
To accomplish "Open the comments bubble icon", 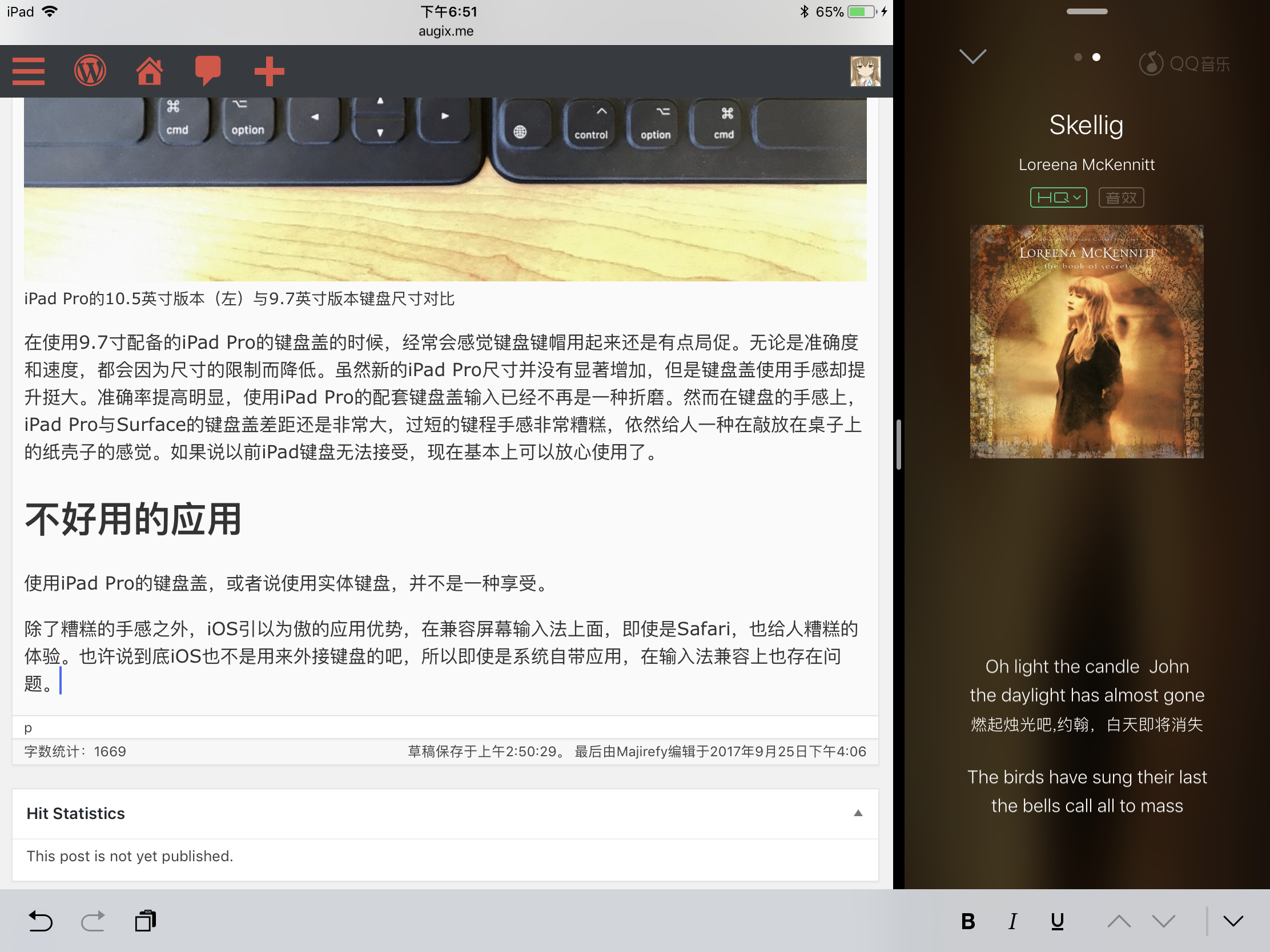I will click(208, 71).
